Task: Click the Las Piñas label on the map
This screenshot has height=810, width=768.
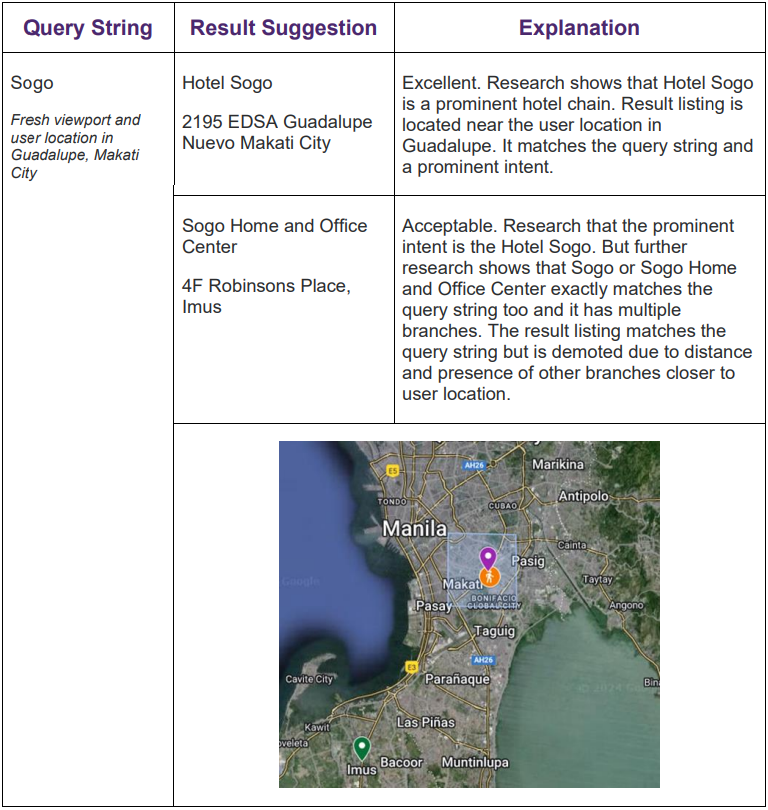Action: [426, 722]
